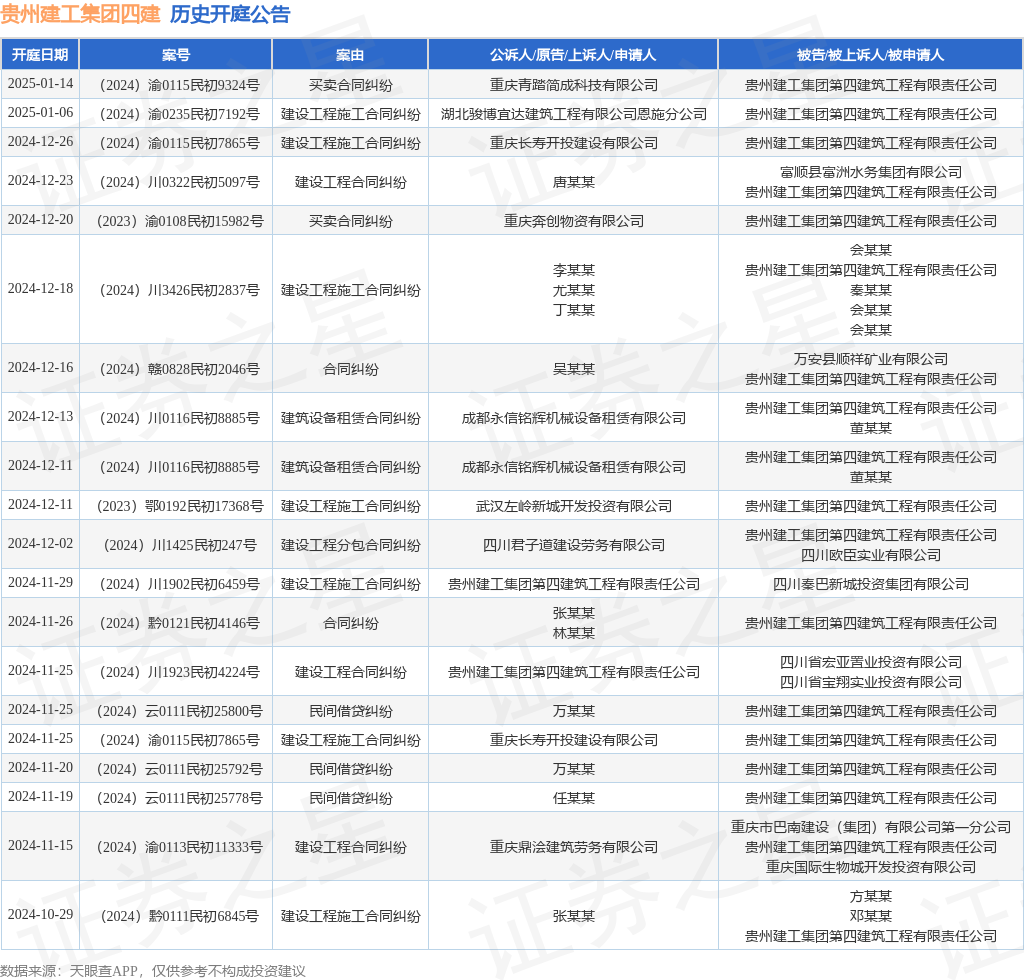Click plaintiff 唐某某
The image size is (1024, 980).
(573, 182)
